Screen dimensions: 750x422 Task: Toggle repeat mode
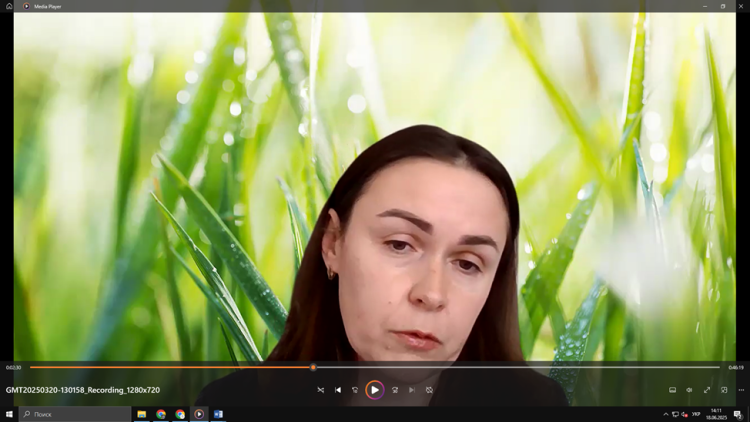[x=429, y=390]
